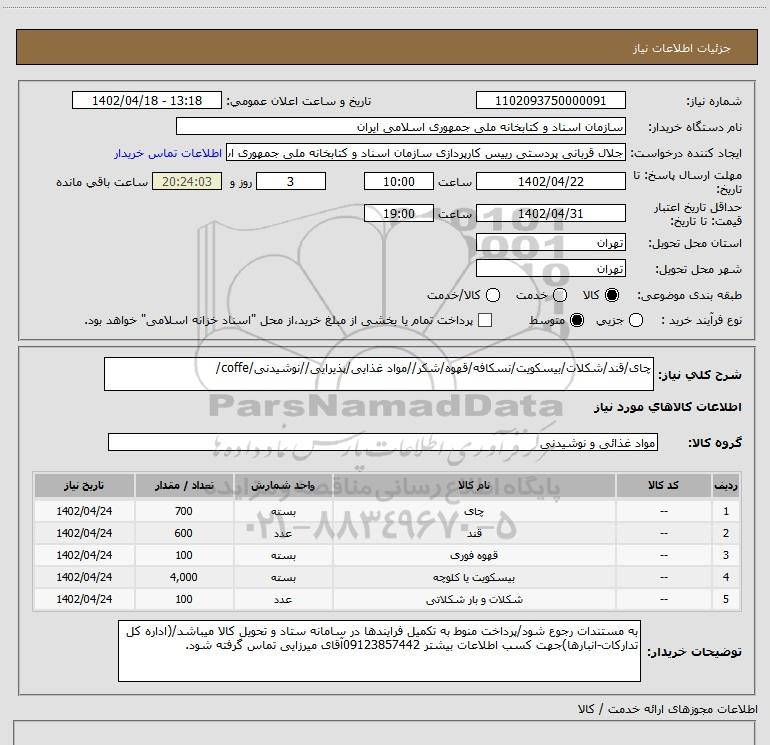Viewport: 770px width, 745px height.
Task: Select کالا/خدمت radio button
Action: coord(493,295)
